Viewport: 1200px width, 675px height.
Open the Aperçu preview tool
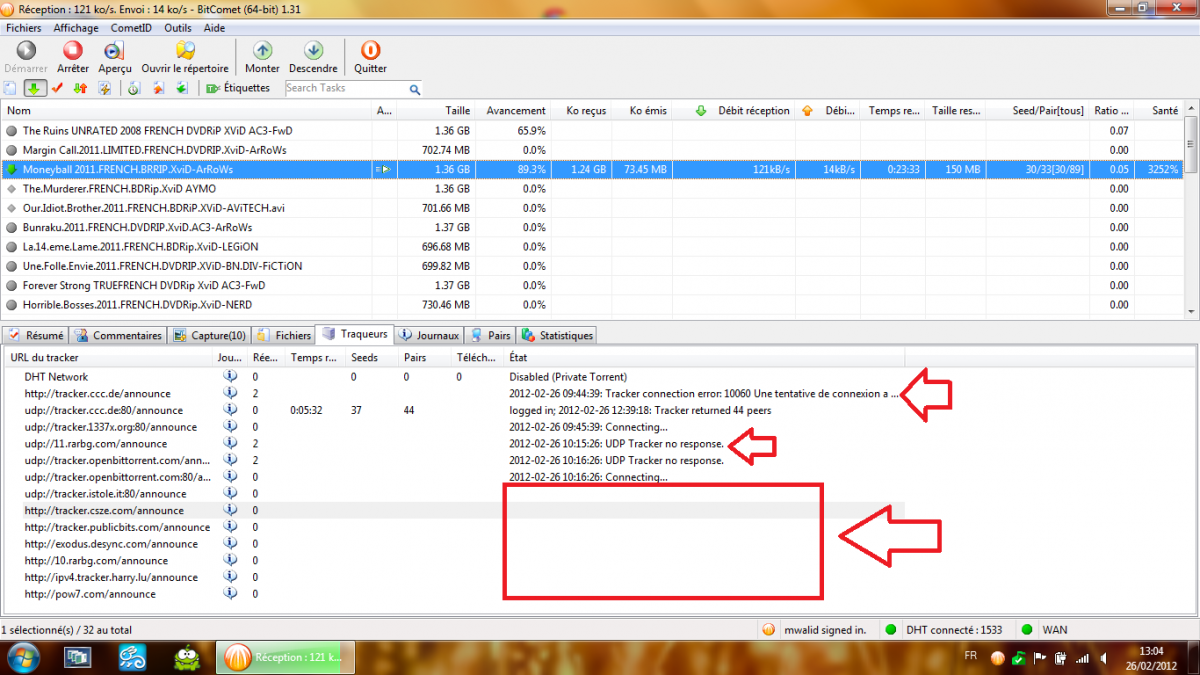point(115,56)
